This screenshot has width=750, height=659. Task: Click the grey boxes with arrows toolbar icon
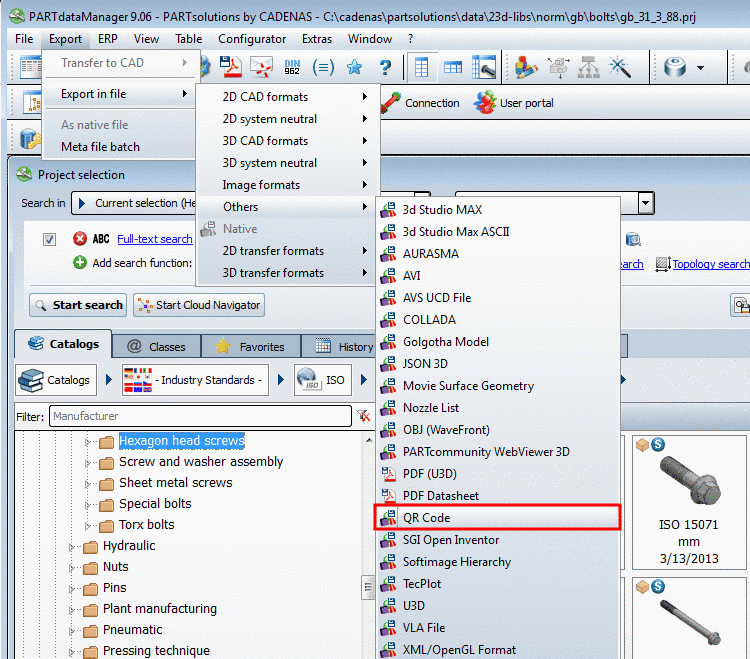[559, 67]
